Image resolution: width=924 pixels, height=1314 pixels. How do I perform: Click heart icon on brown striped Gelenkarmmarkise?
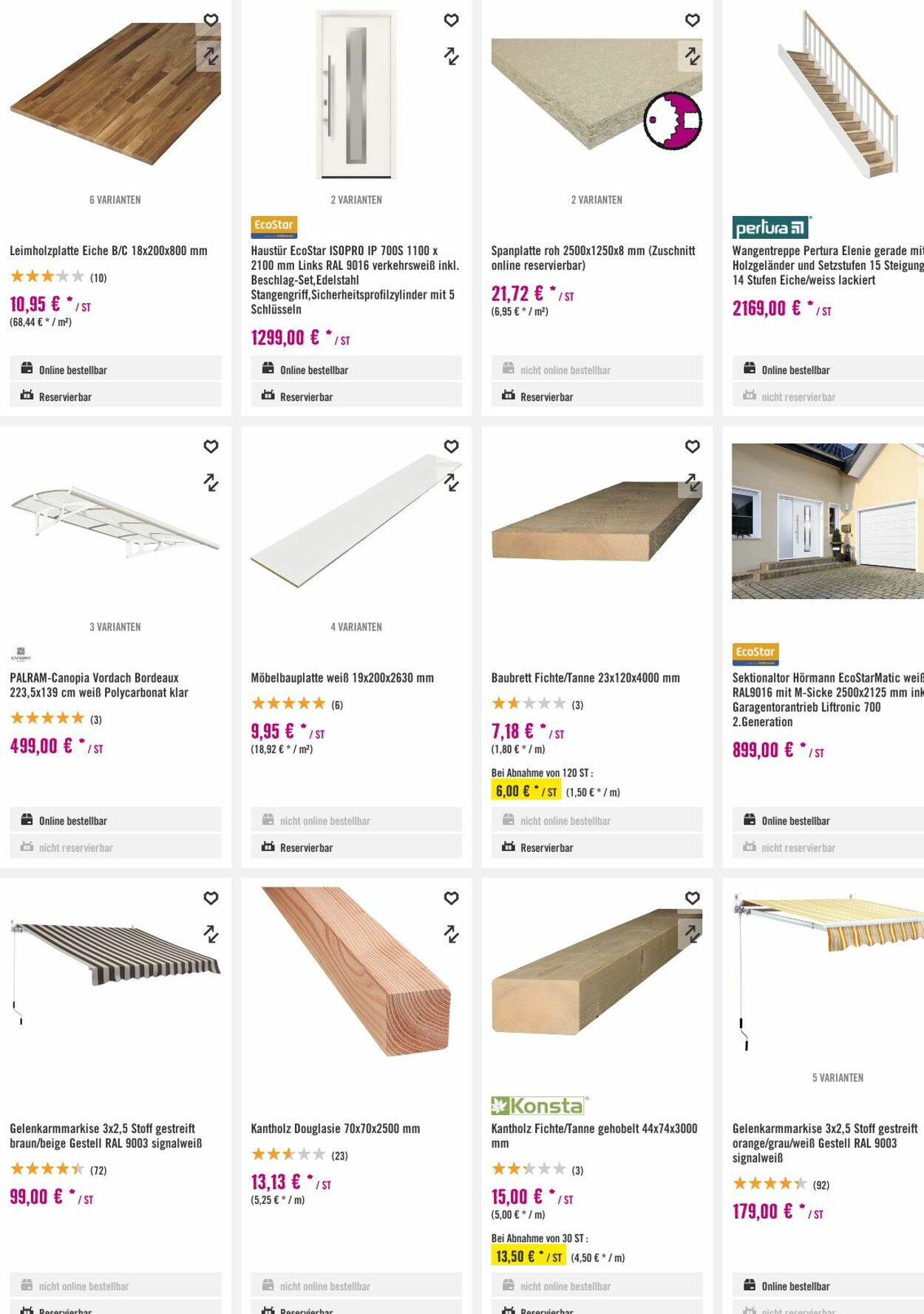(211, 897)
